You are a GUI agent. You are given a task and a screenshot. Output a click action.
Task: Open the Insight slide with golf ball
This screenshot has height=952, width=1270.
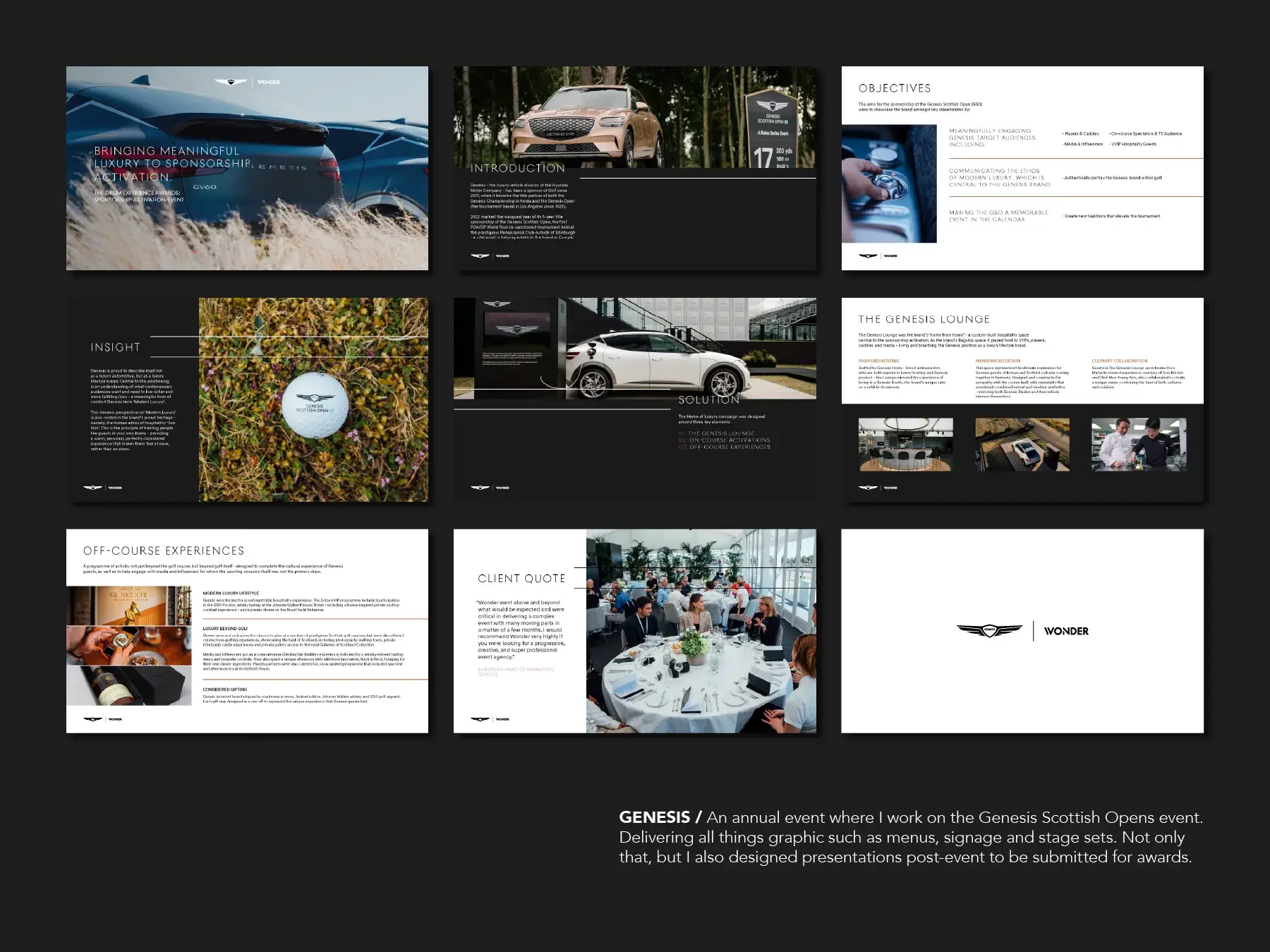247,399
